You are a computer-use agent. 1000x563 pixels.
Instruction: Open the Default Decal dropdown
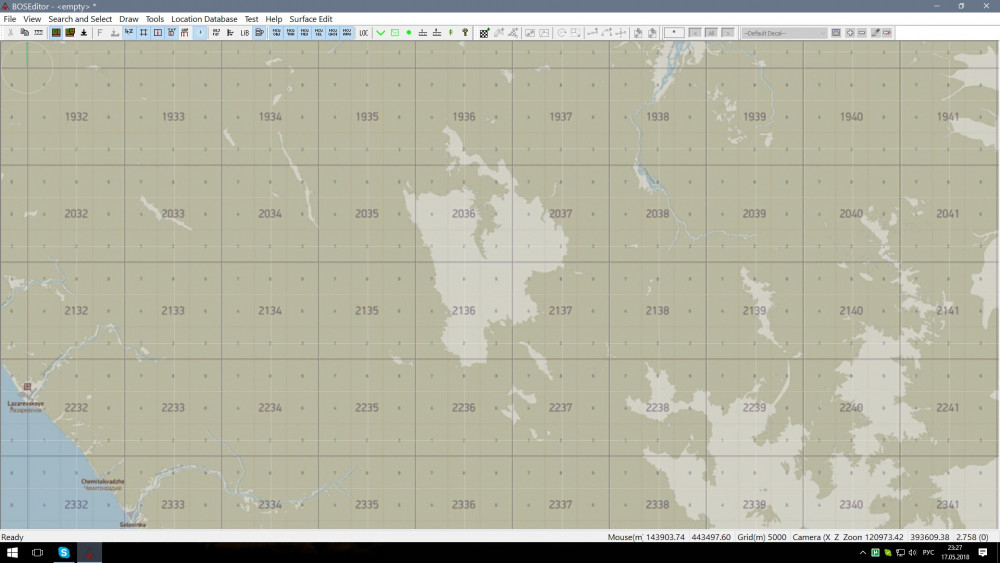tap(784, 33)
